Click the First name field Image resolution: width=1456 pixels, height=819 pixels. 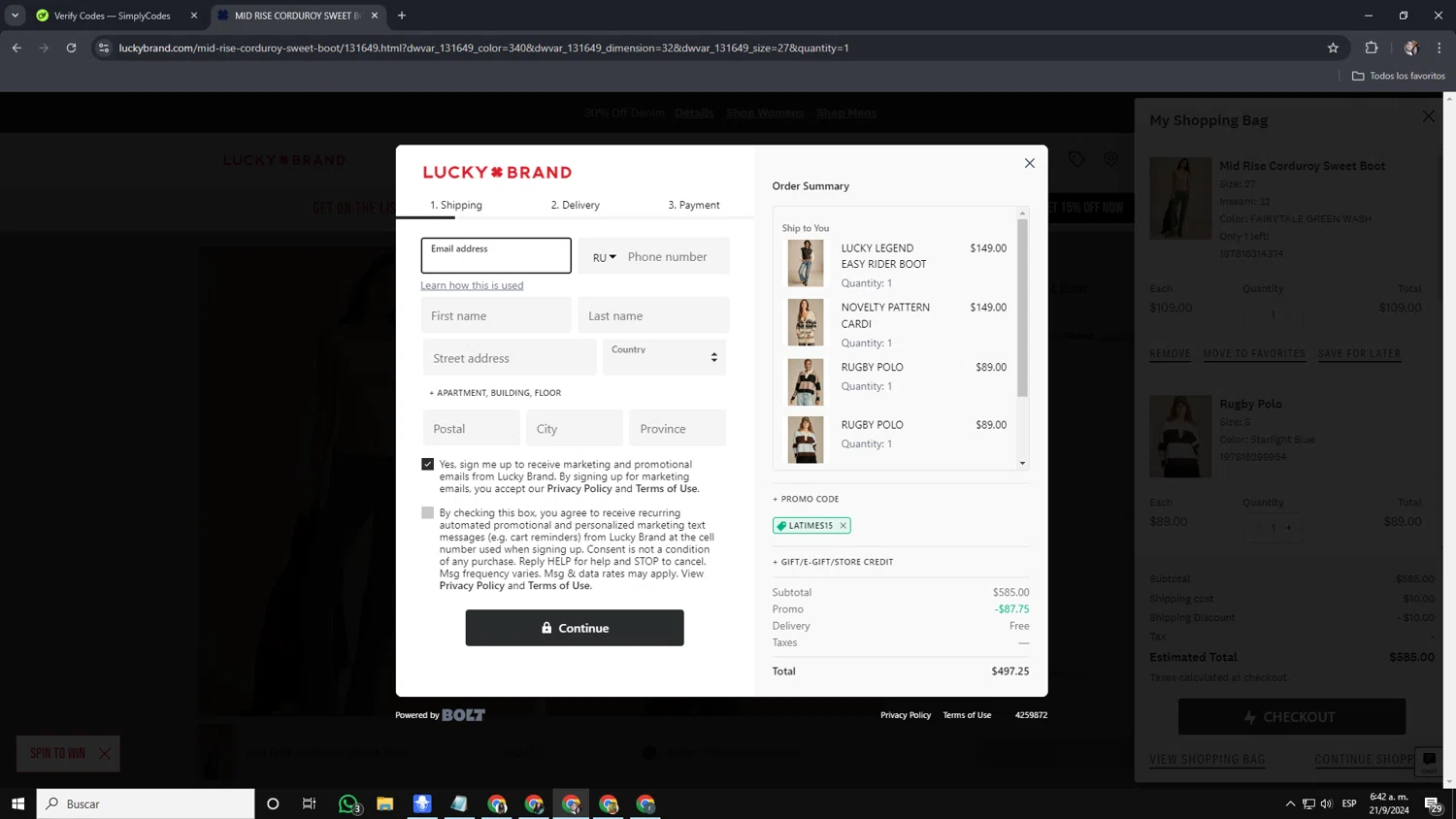[x=496, y=315]
